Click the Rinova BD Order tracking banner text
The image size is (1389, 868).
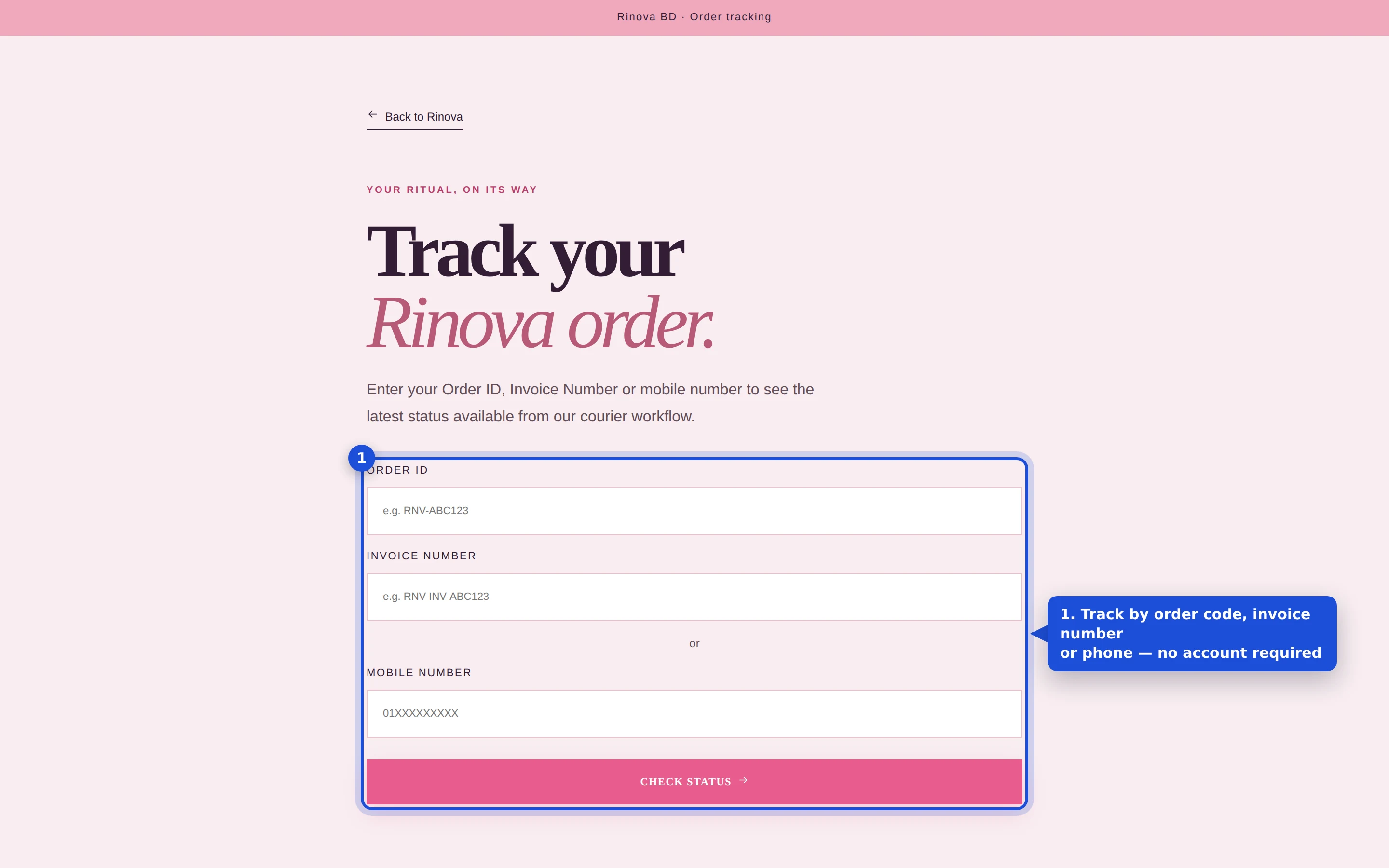pos(694,17)
